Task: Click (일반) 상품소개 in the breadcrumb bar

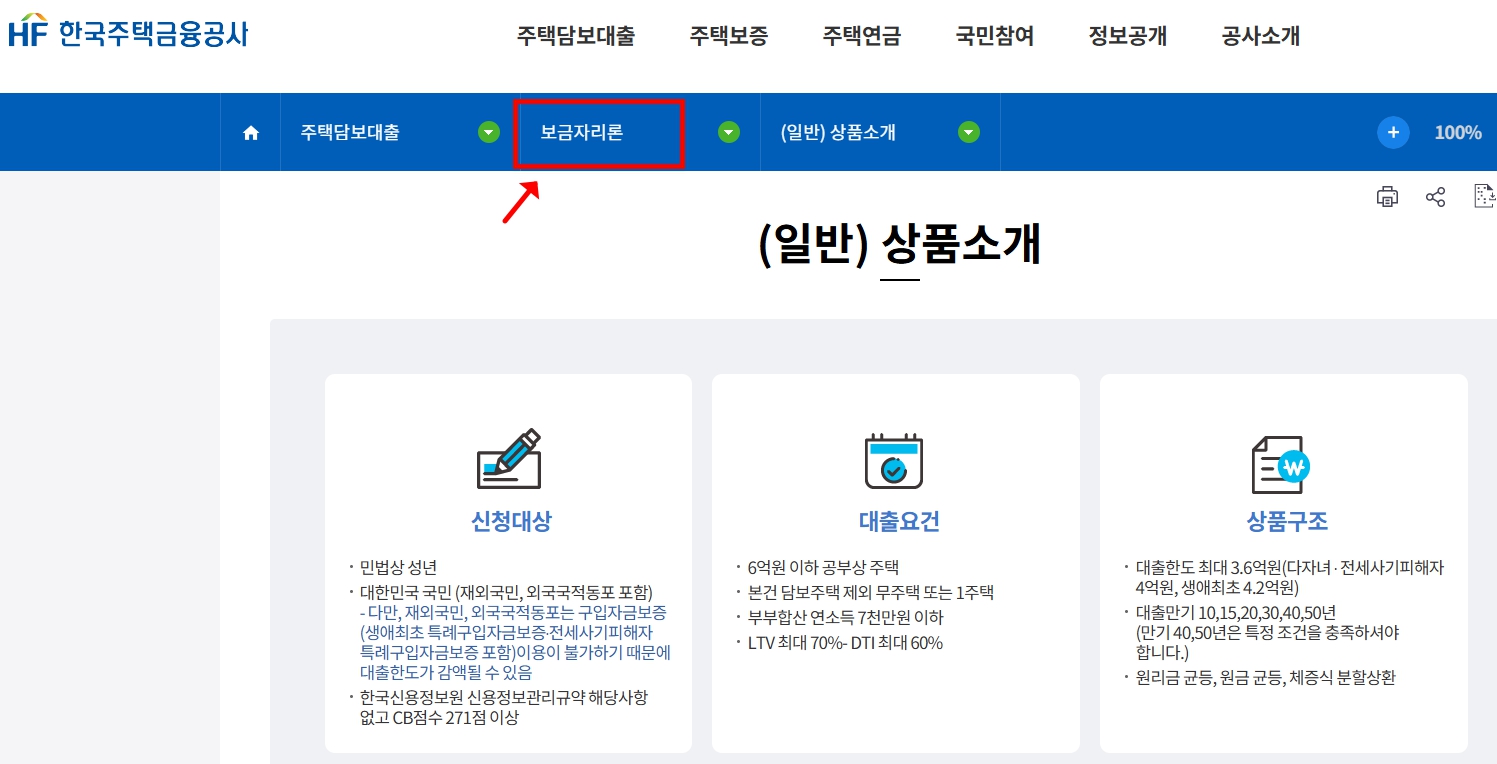Action: coord(838,132)
